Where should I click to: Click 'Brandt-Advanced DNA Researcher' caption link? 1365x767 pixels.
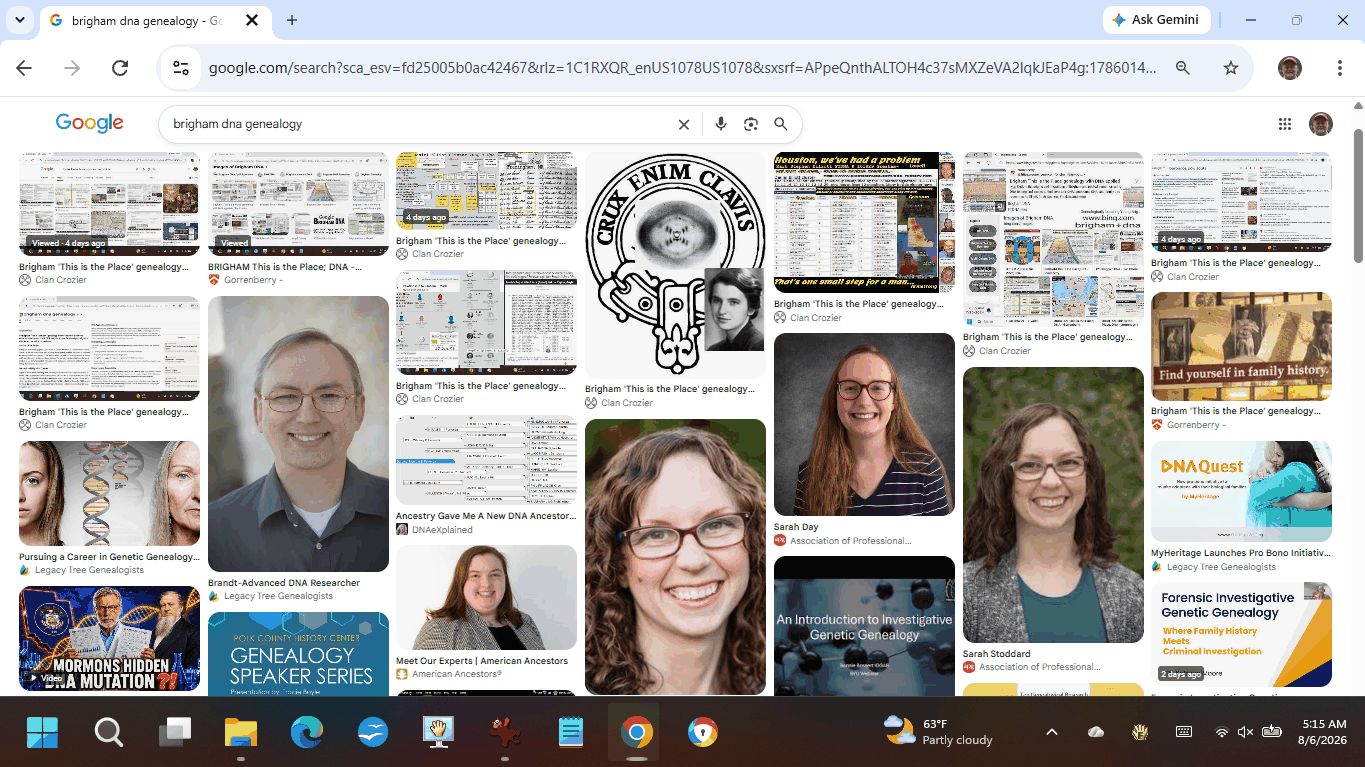pyautogui.click(x=284, y=583)
